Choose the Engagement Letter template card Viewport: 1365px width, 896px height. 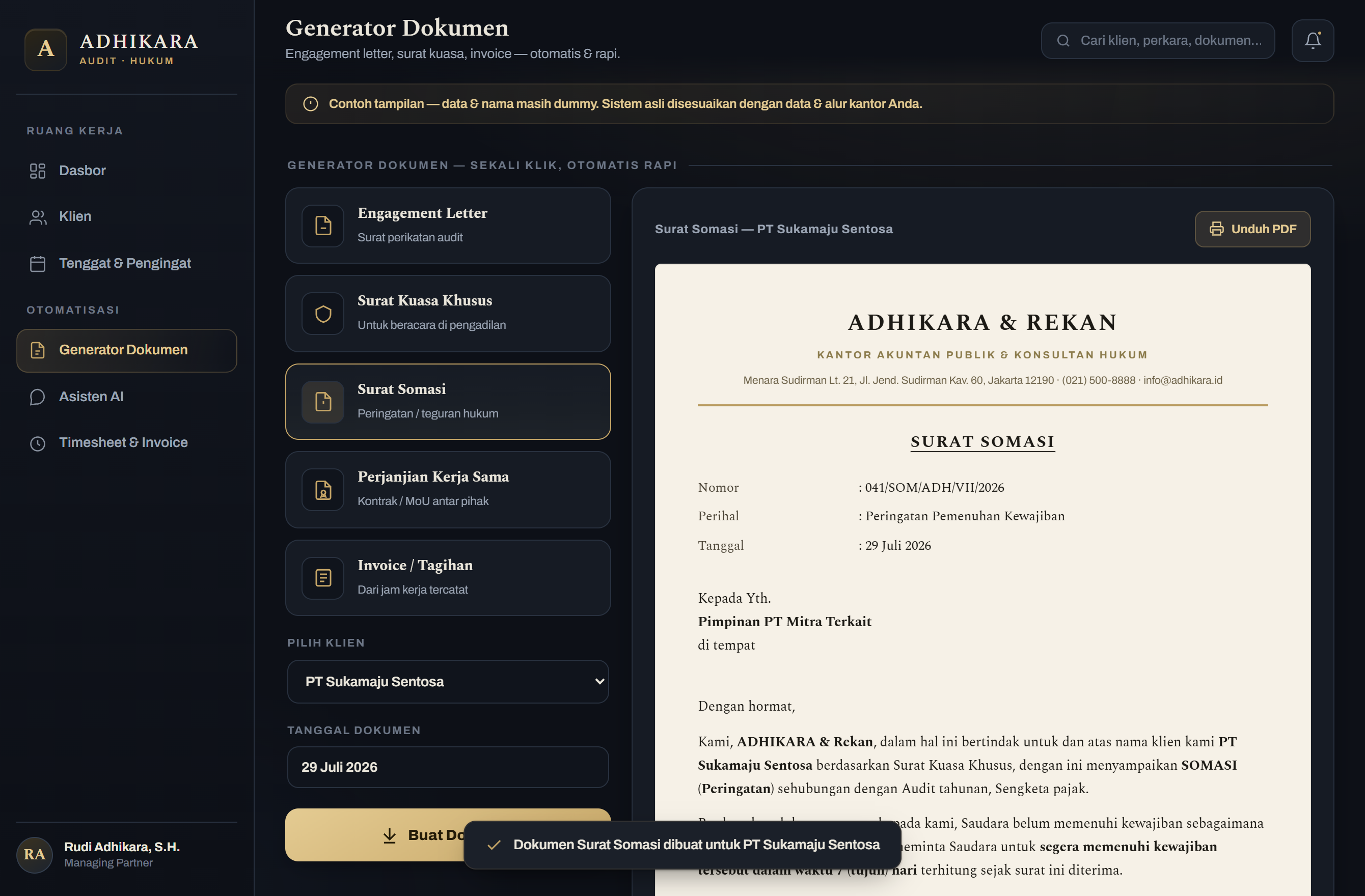point(447,226)
